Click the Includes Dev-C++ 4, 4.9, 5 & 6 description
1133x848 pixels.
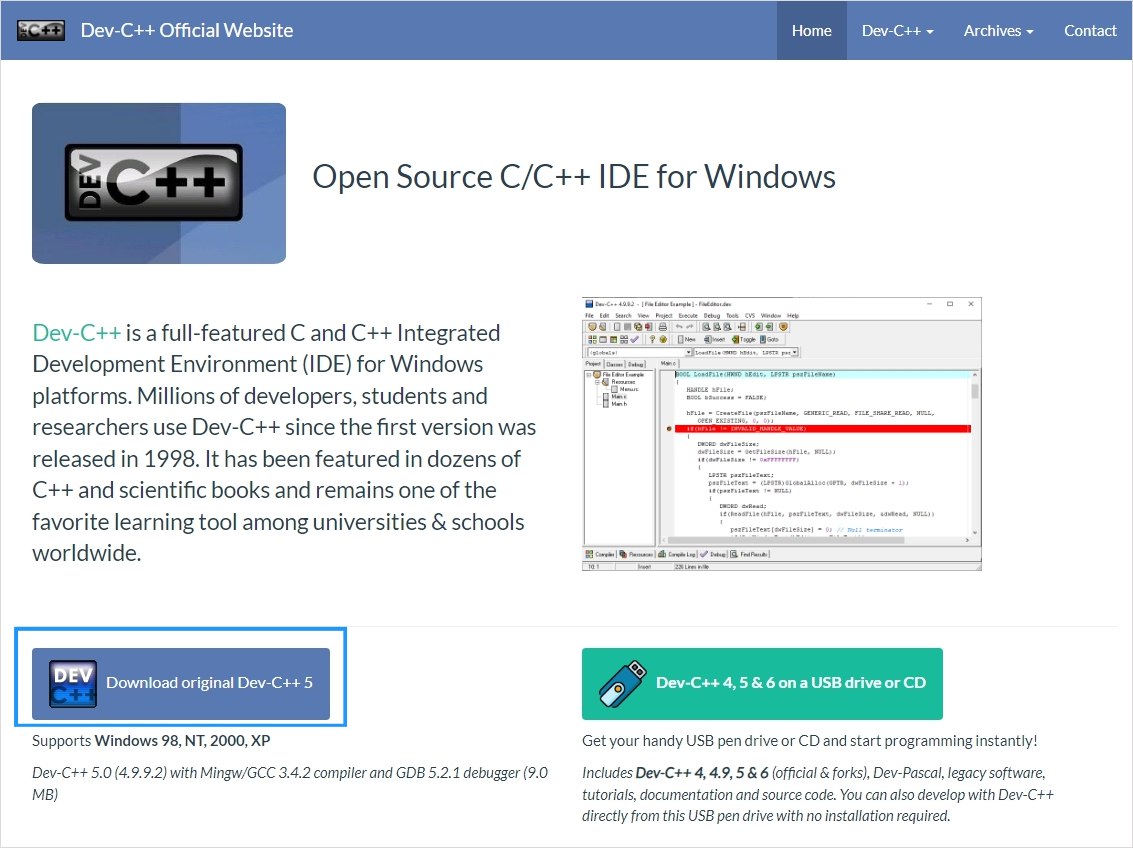(818, 794)
